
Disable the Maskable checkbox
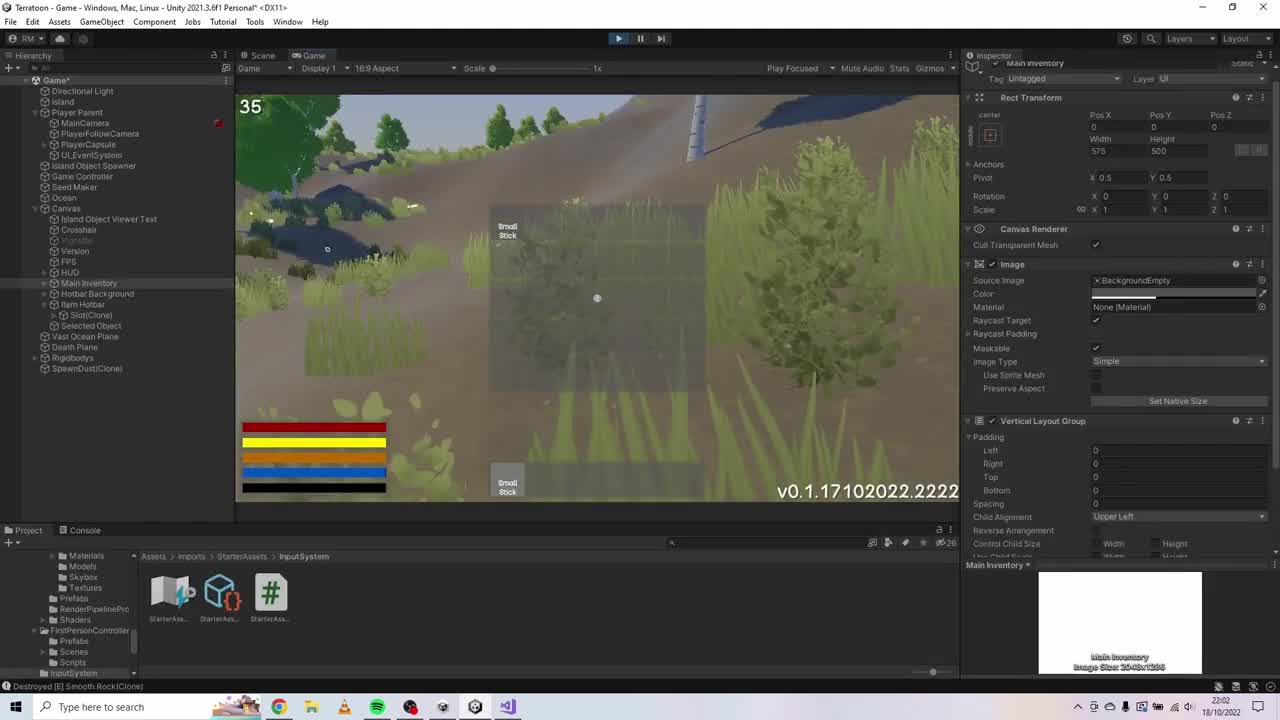[1096, 347]
